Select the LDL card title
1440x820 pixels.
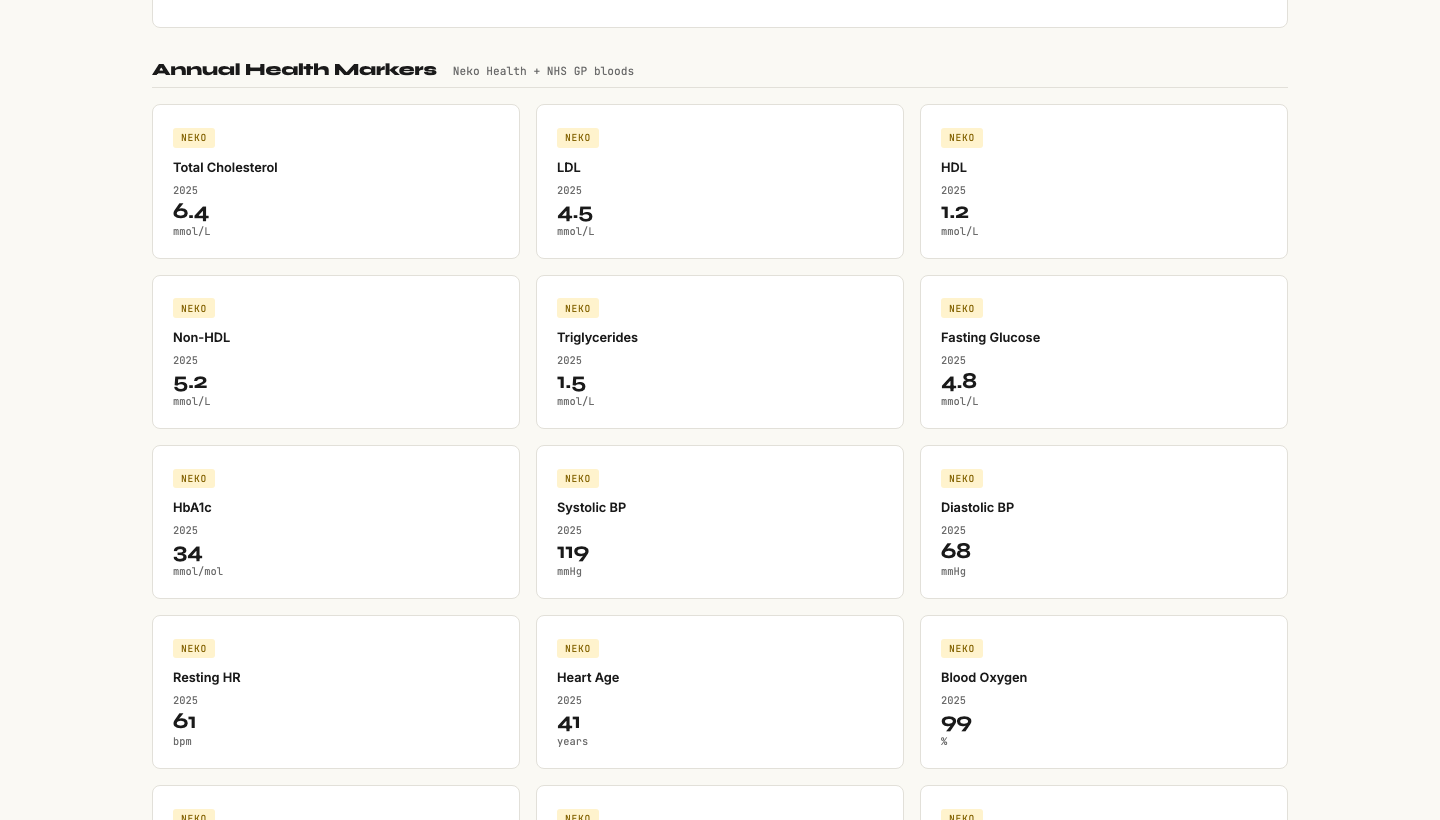(569, 168)
